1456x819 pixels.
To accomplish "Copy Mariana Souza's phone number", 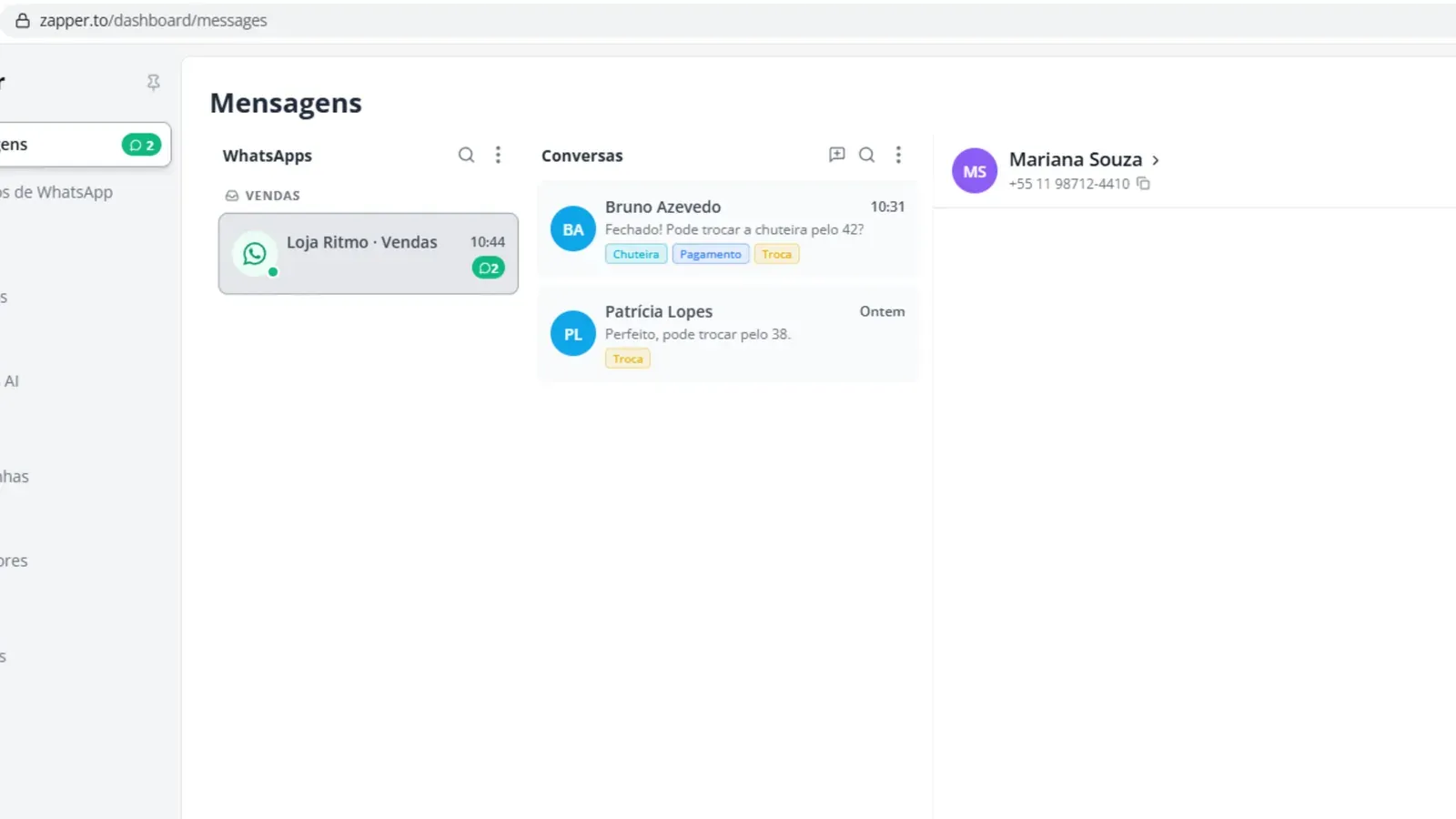I will [x=1144, y=184].
